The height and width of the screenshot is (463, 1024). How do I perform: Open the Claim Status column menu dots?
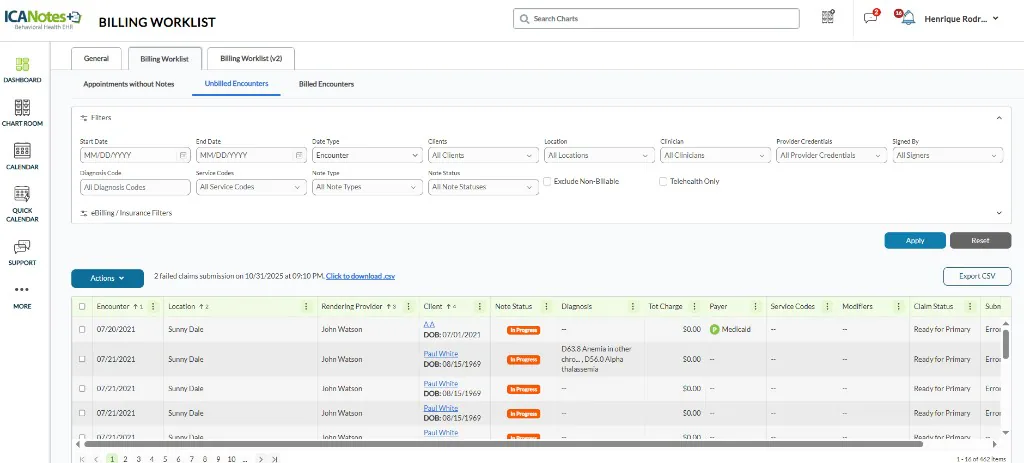pos(970,306)
